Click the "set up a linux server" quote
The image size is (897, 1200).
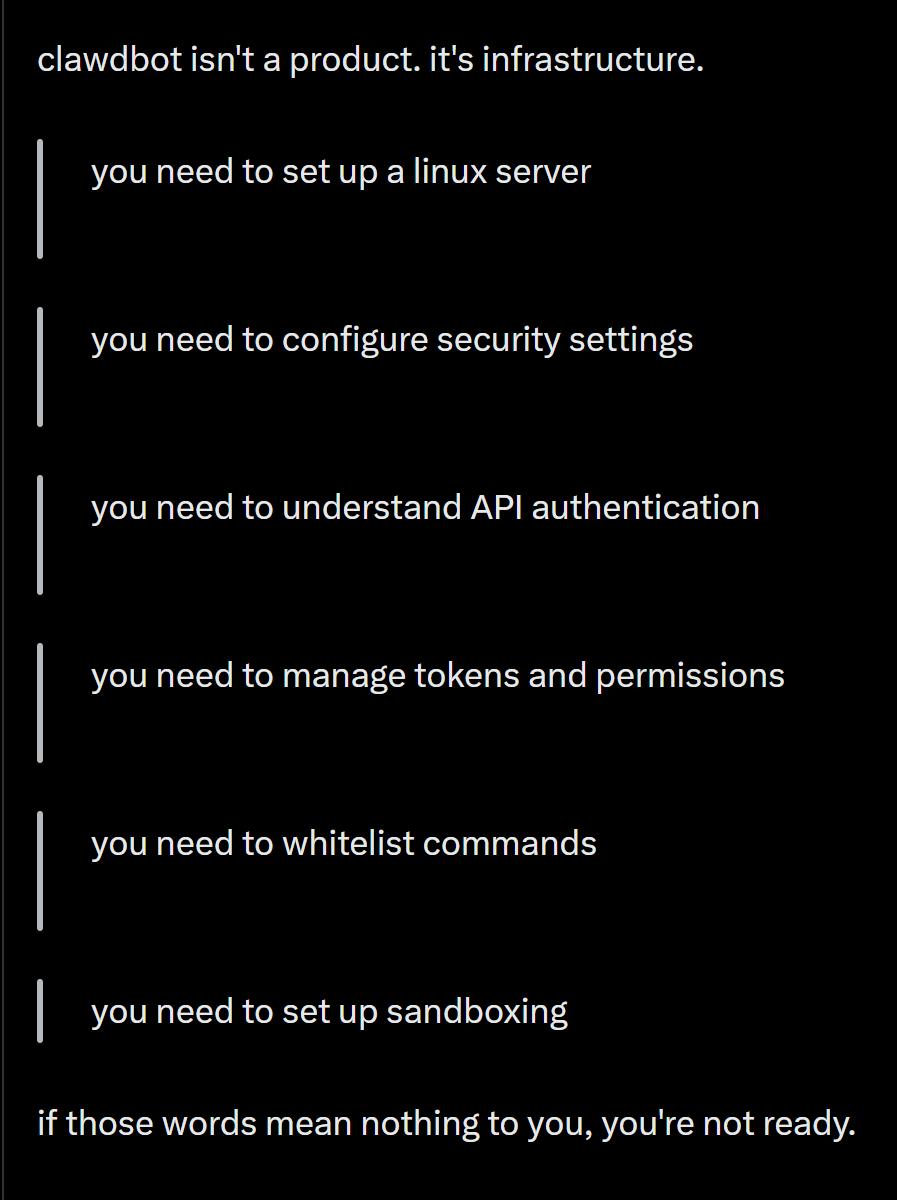[x=340, y=172]
